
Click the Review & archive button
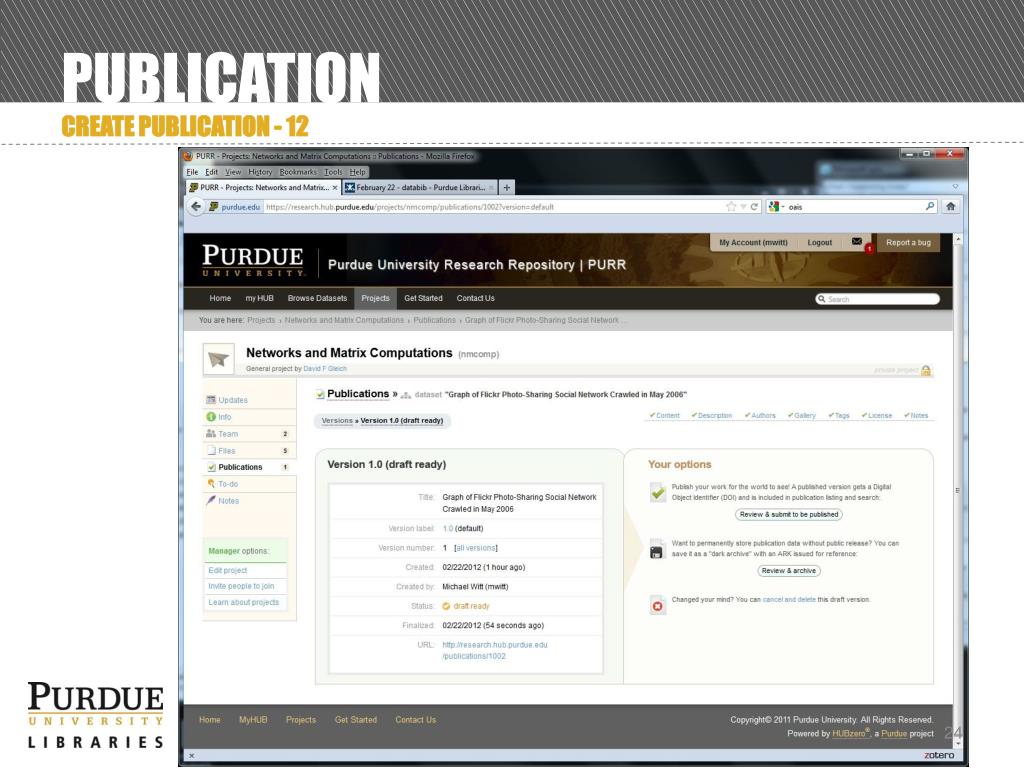pyautogui.click(x=789, y=571)
